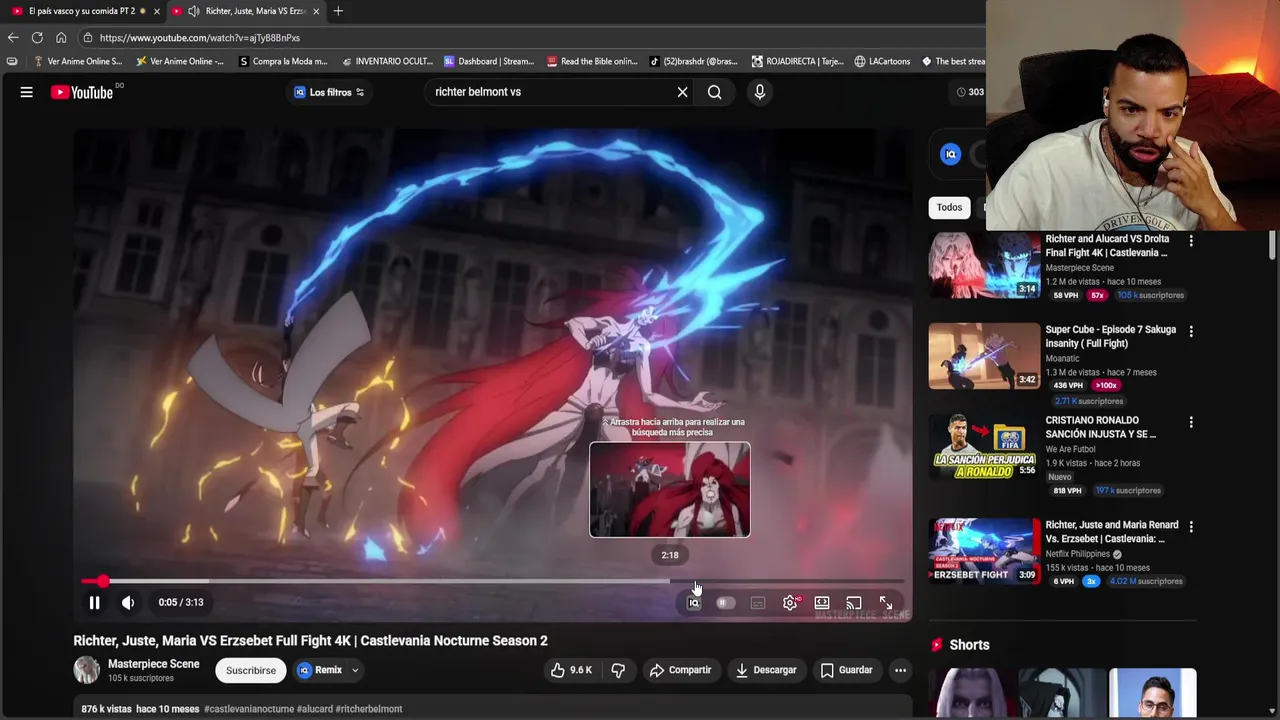The width and height of the screenshot is (1280, 720).
Task: Open the Compra la Moda bookmark
Action: [x=283, y=61]
